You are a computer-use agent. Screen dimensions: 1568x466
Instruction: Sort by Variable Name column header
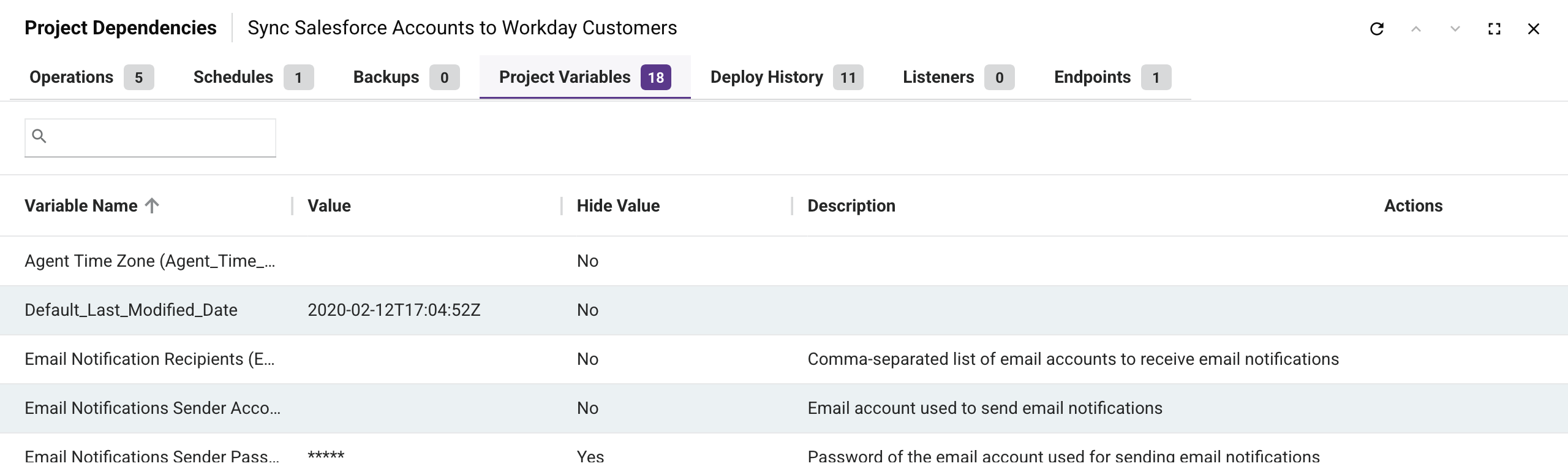[x=81, y=206]
